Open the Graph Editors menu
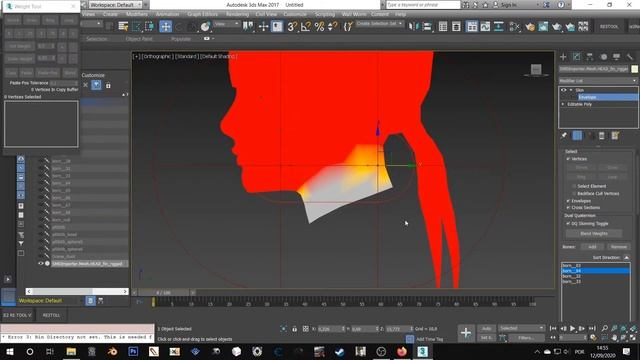 click(202, 14)
